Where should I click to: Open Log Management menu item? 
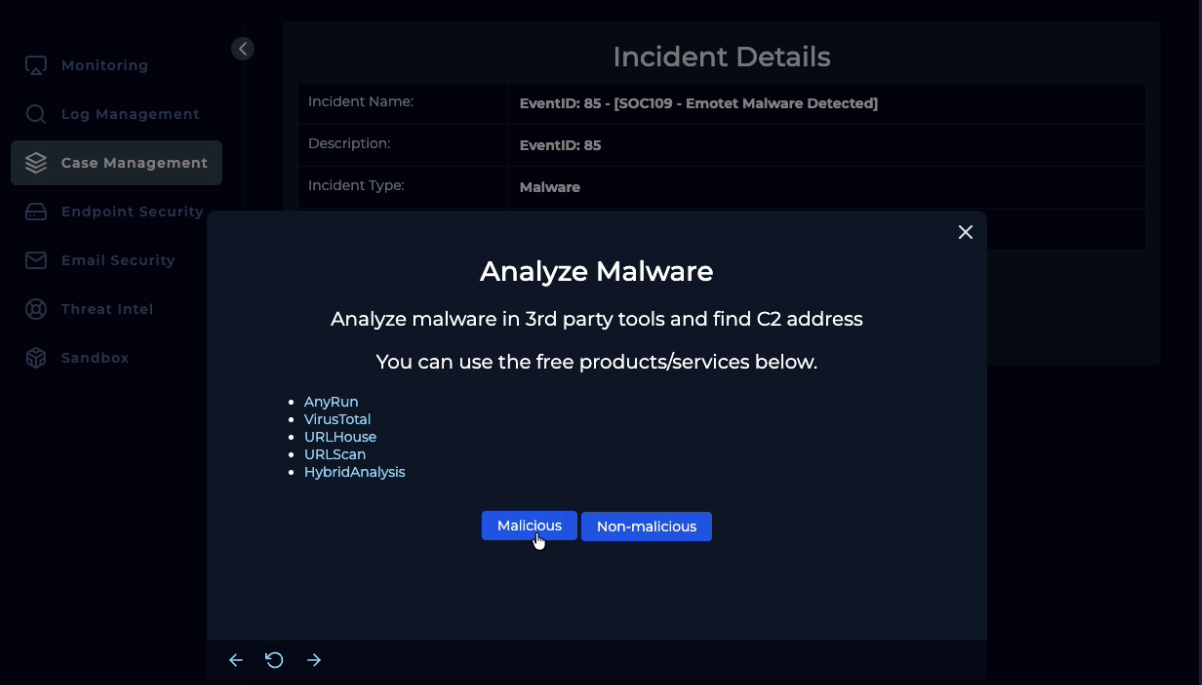pyautogui.click(x=130, y=114)
